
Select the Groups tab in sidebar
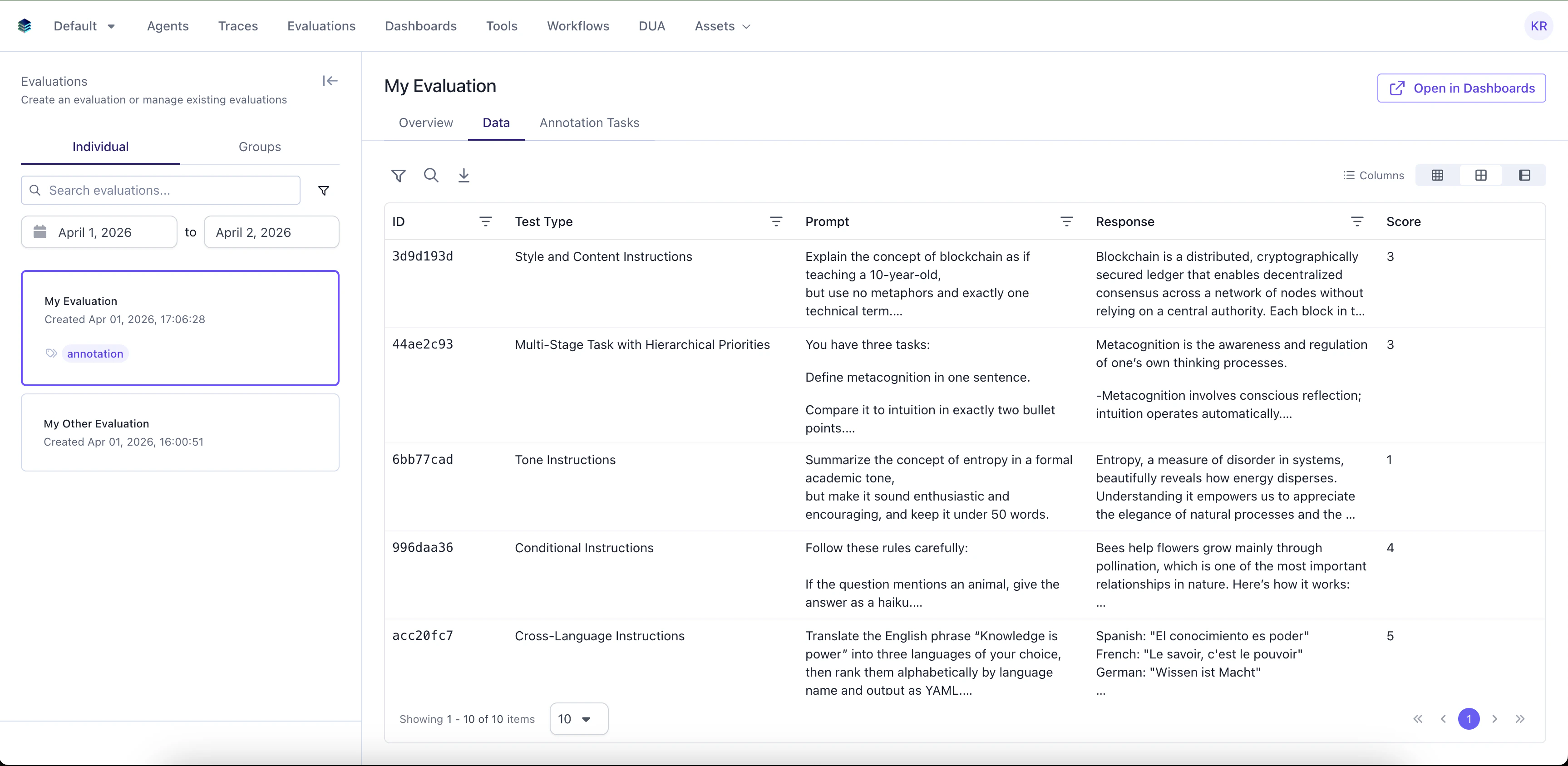(259, 147)
